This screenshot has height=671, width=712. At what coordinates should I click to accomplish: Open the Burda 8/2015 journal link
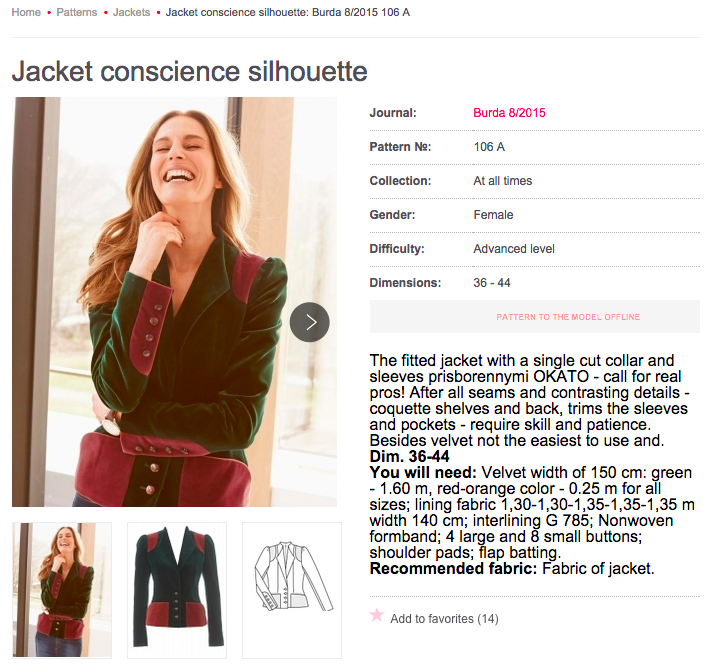(509, 113)
